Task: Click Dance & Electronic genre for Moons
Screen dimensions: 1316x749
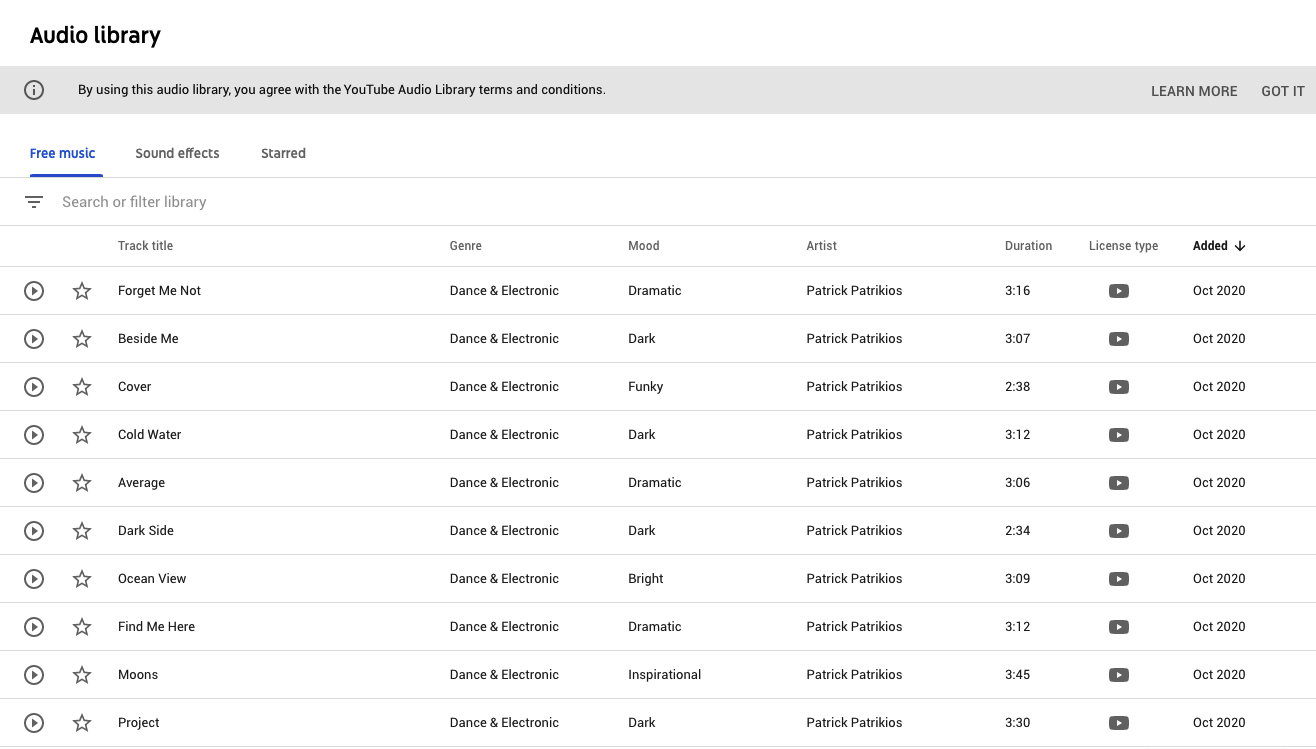Action: tap(504, 675)
